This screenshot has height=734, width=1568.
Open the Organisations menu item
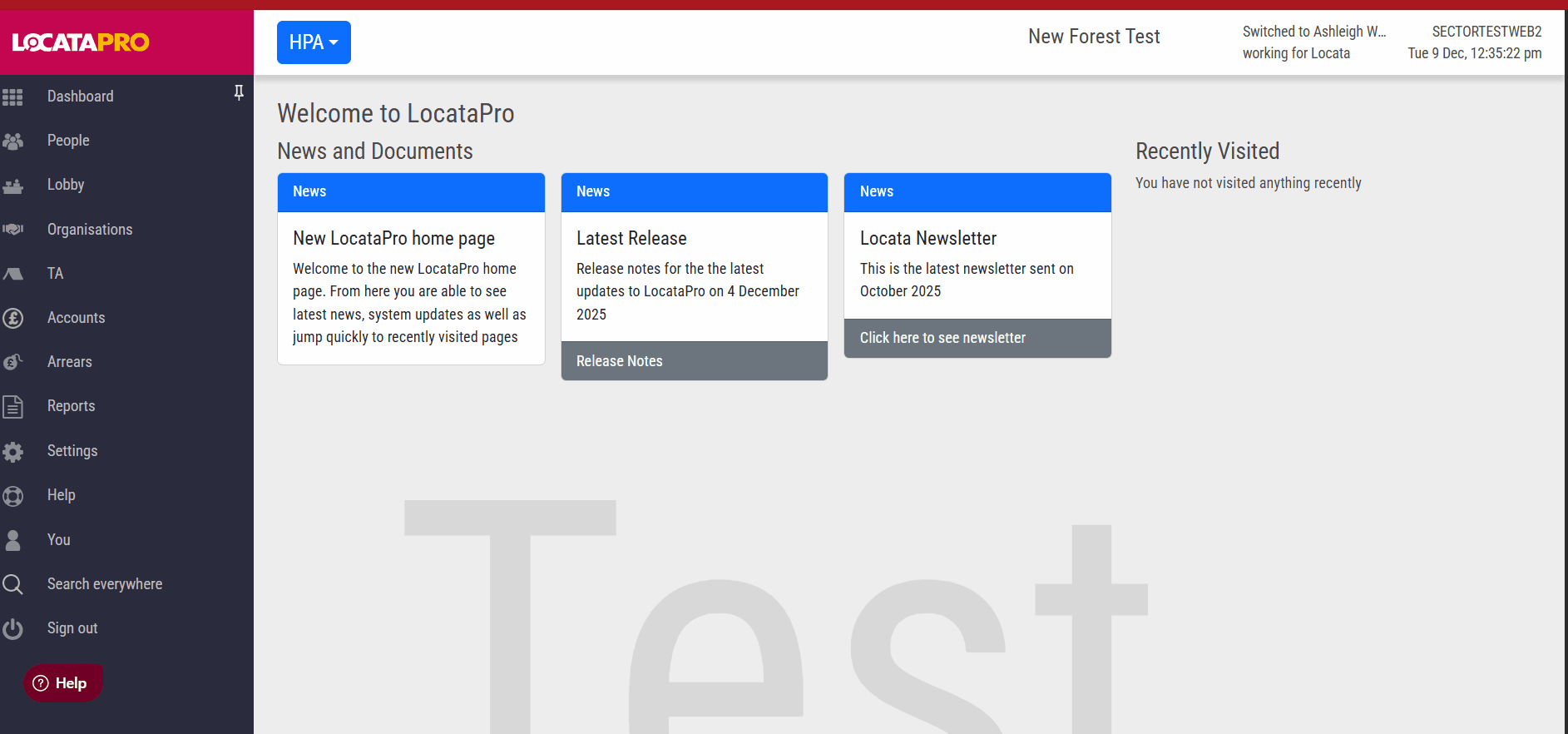90,230
